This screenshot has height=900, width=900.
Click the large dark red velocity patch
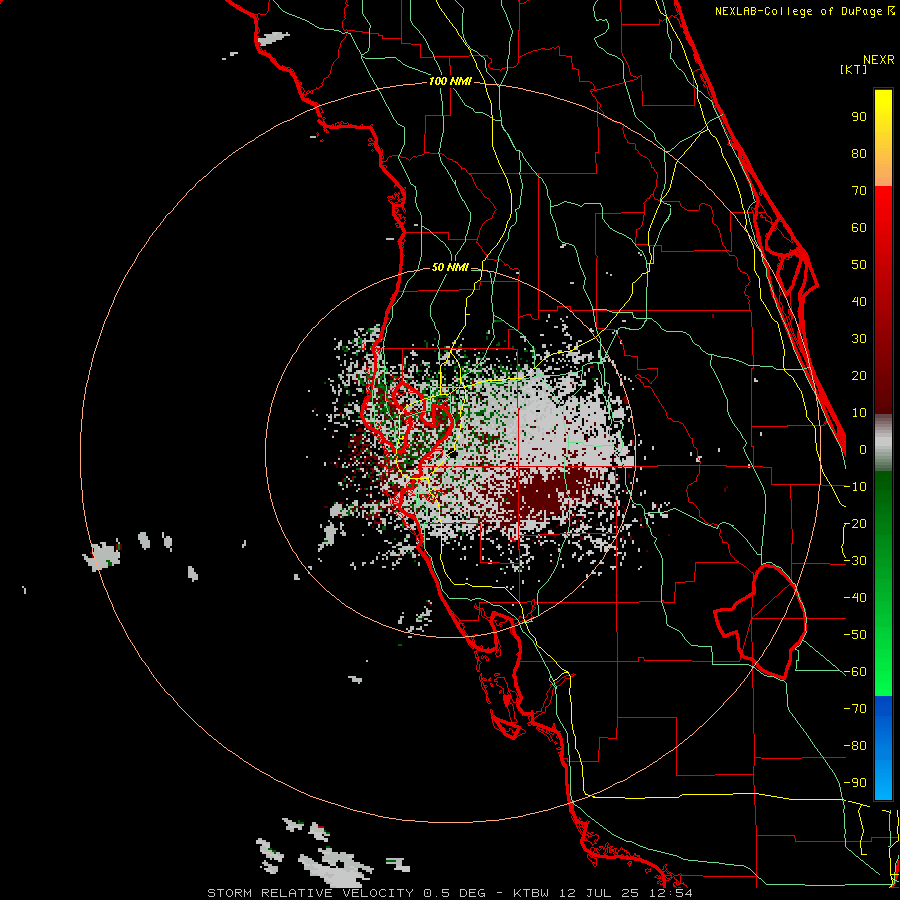[540, 495]
